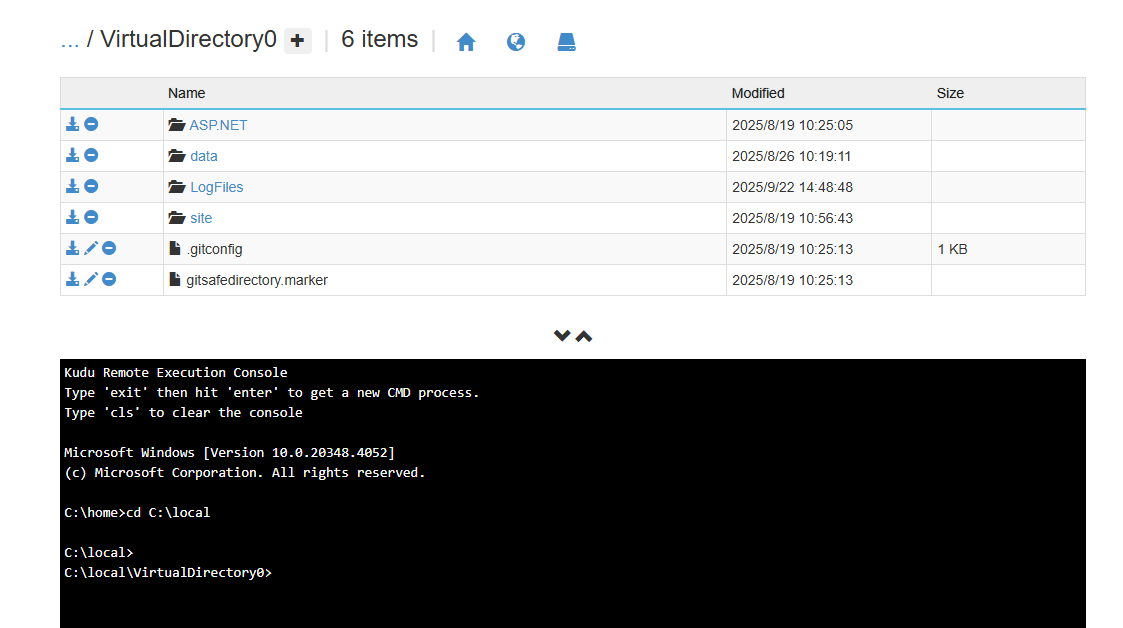Open the site root globe icon
The image size is (1123, 628).
tap(516, 42)
